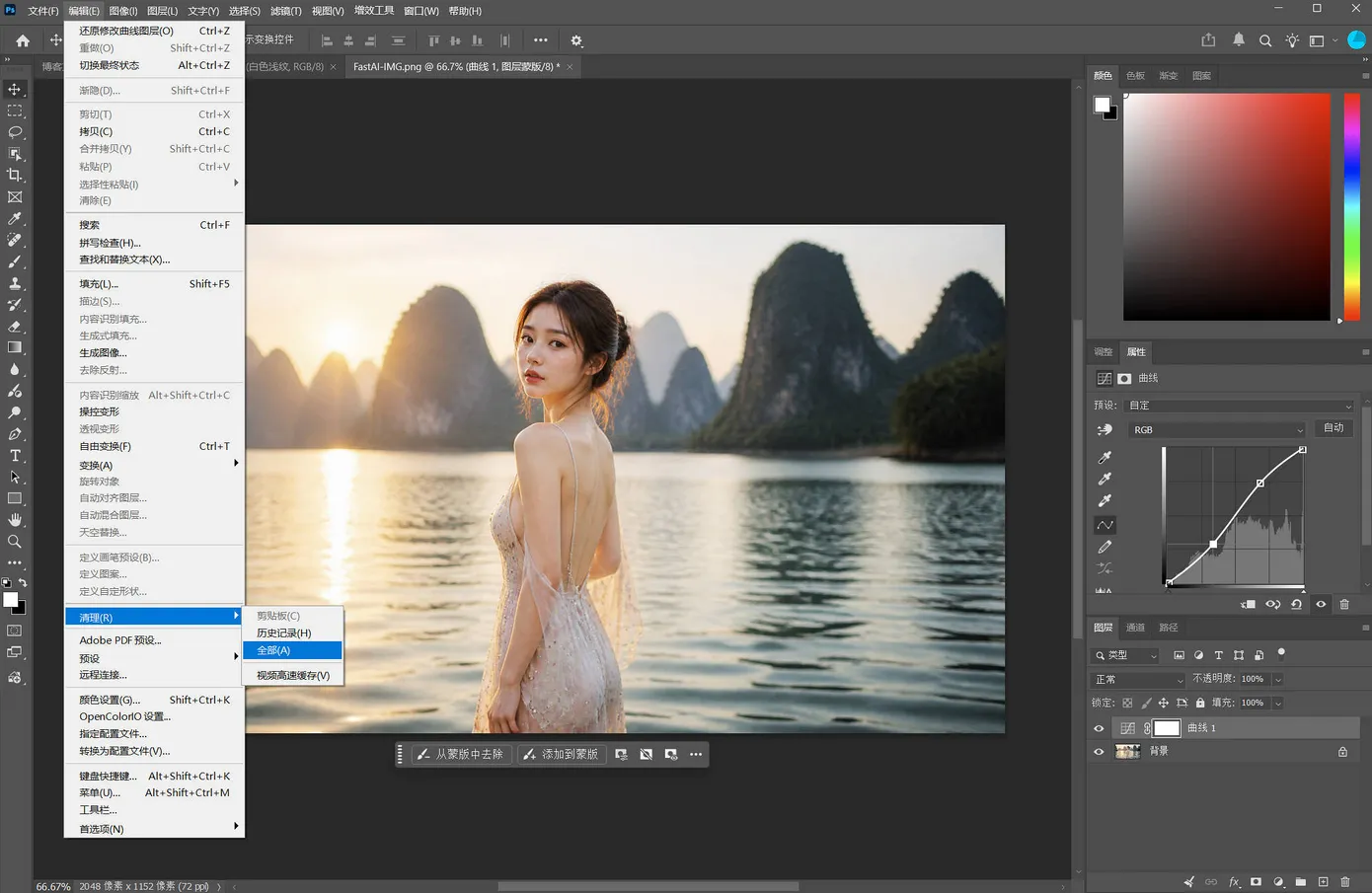The image size is (1372, 893).
Task: Select the Zoom tool in left toolbar
Action: (x=15, y=542)
